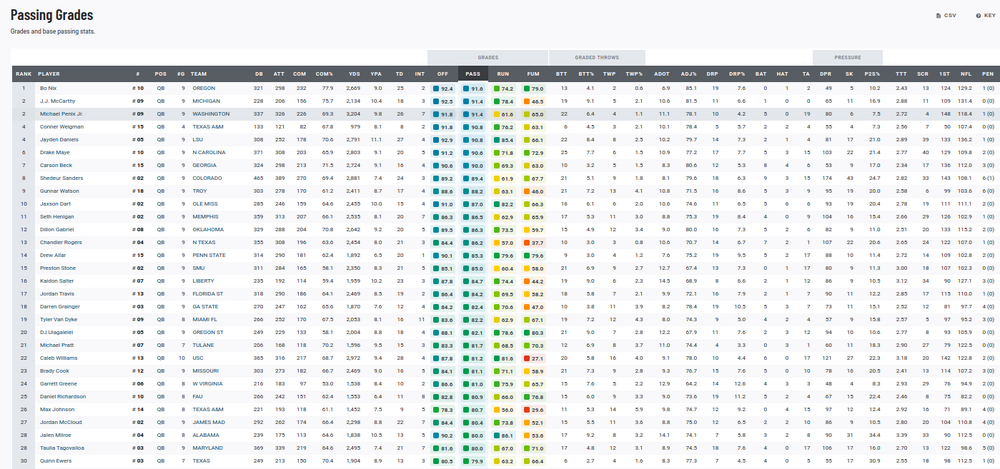This screenshot has width=1000, height=469.
Task: Open the MICHIGAN team link
Action: [x=208, y=101]
